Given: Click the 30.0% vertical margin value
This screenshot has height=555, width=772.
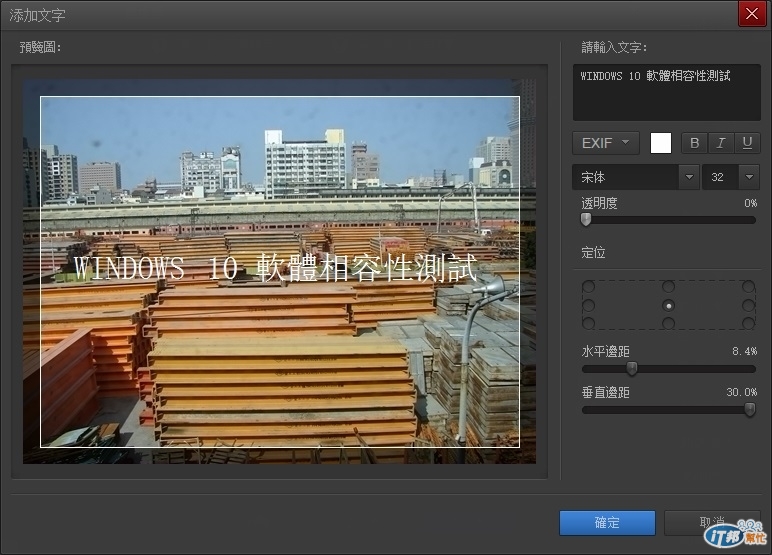Looking at the screenshot, I should click(x=741, y=392).
